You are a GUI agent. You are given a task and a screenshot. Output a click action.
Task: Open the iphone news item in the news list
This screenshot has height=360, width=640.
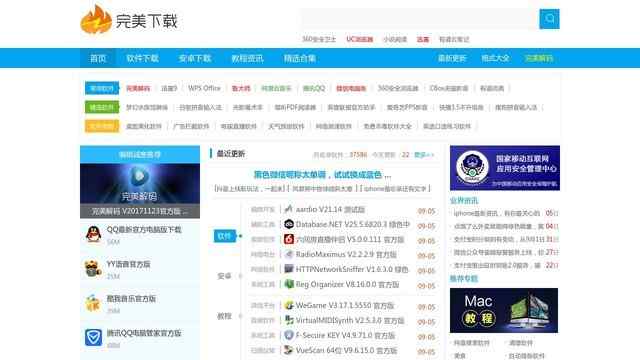[497, 213]
